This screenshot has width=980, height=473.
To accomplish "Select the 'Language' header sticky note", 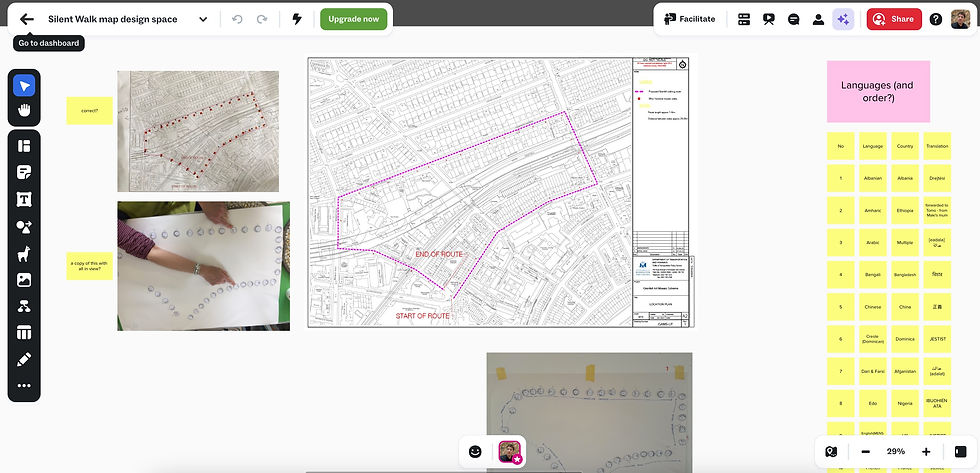I will tap(872, 146).
